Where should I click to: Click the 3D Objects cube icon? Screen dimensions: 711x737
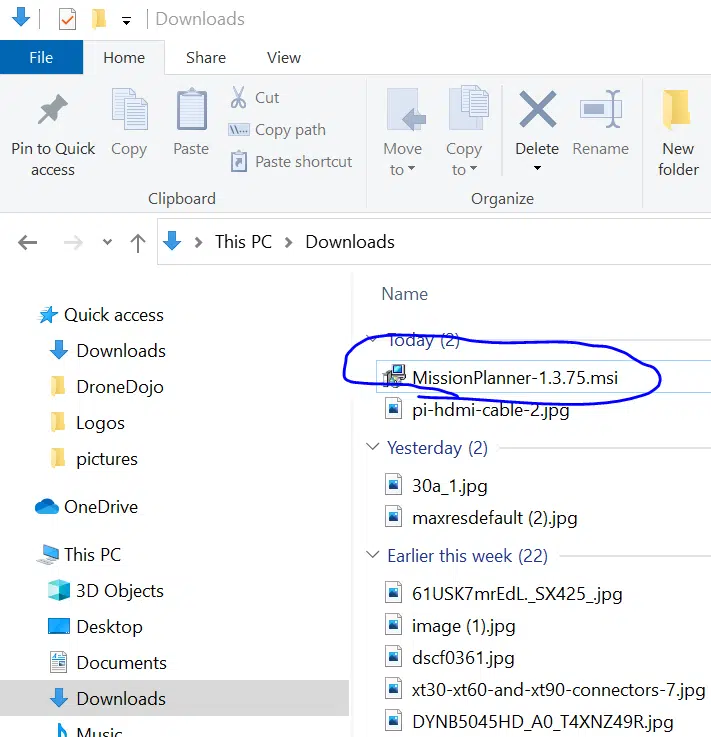(x=59, y=590)
